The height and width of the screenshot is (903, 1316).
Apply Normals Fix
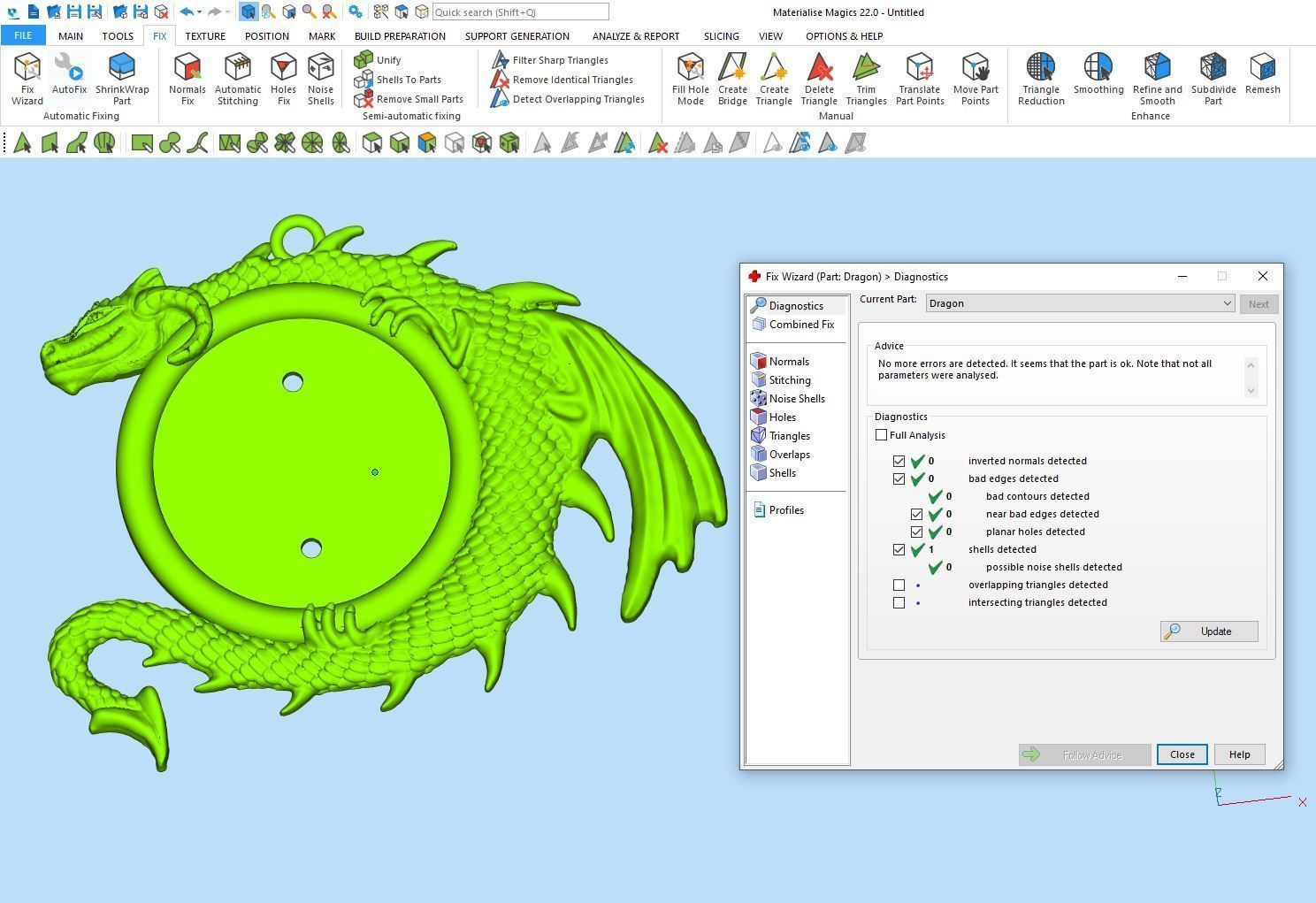coord(187,79)
